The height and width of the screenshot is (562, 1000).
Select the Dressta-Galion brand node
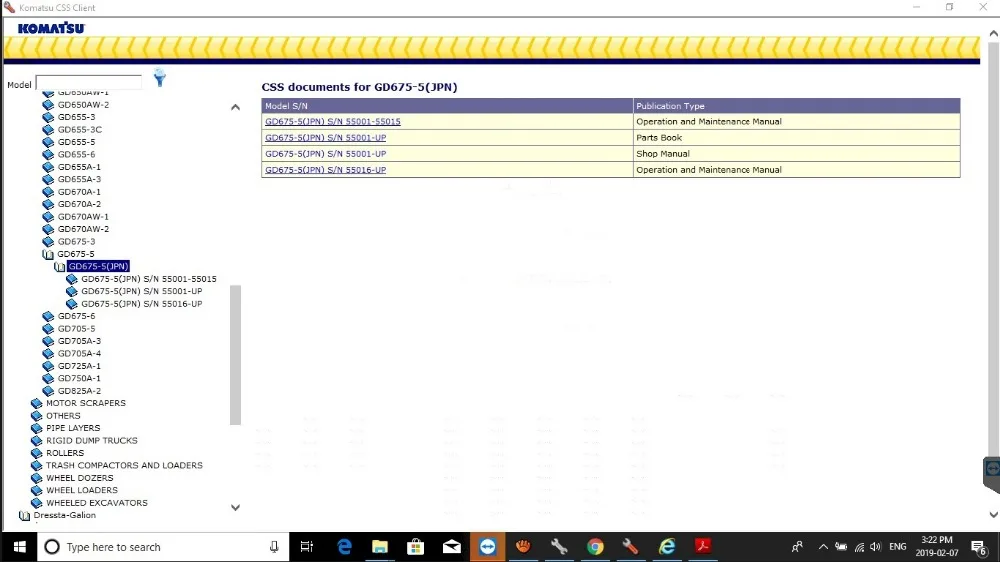(64, 515)
